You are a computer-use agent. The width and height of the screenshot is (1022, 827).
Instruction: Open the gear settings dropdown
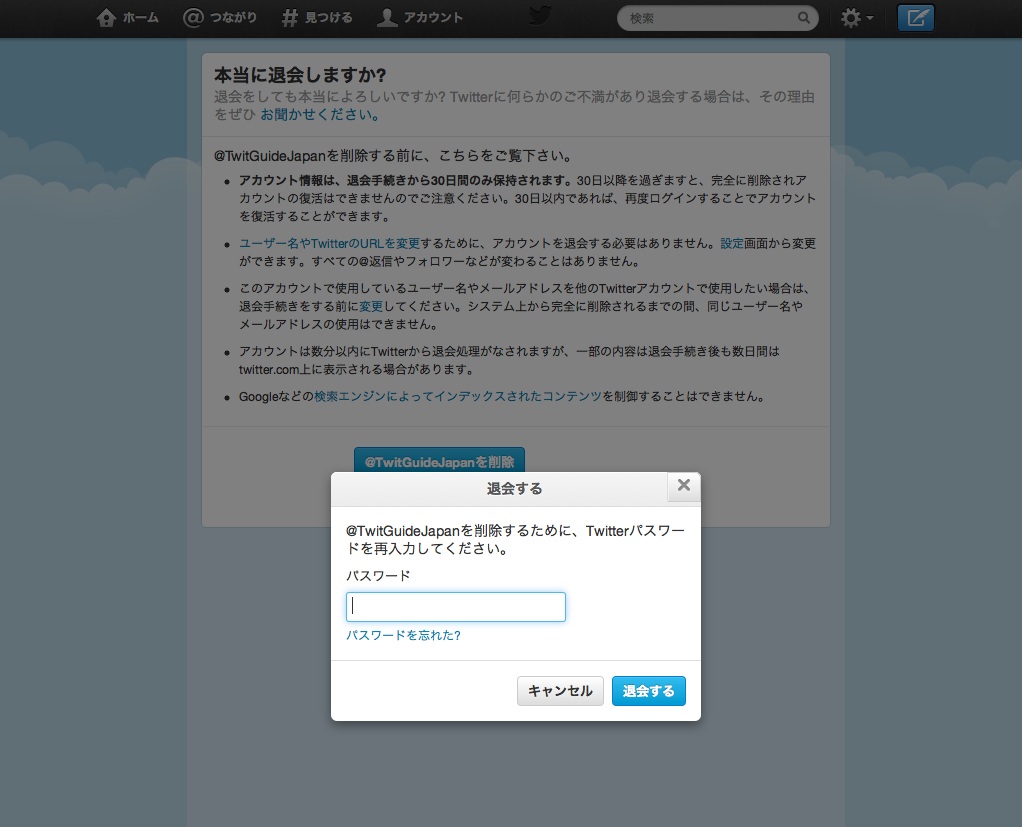coord(856,18)
